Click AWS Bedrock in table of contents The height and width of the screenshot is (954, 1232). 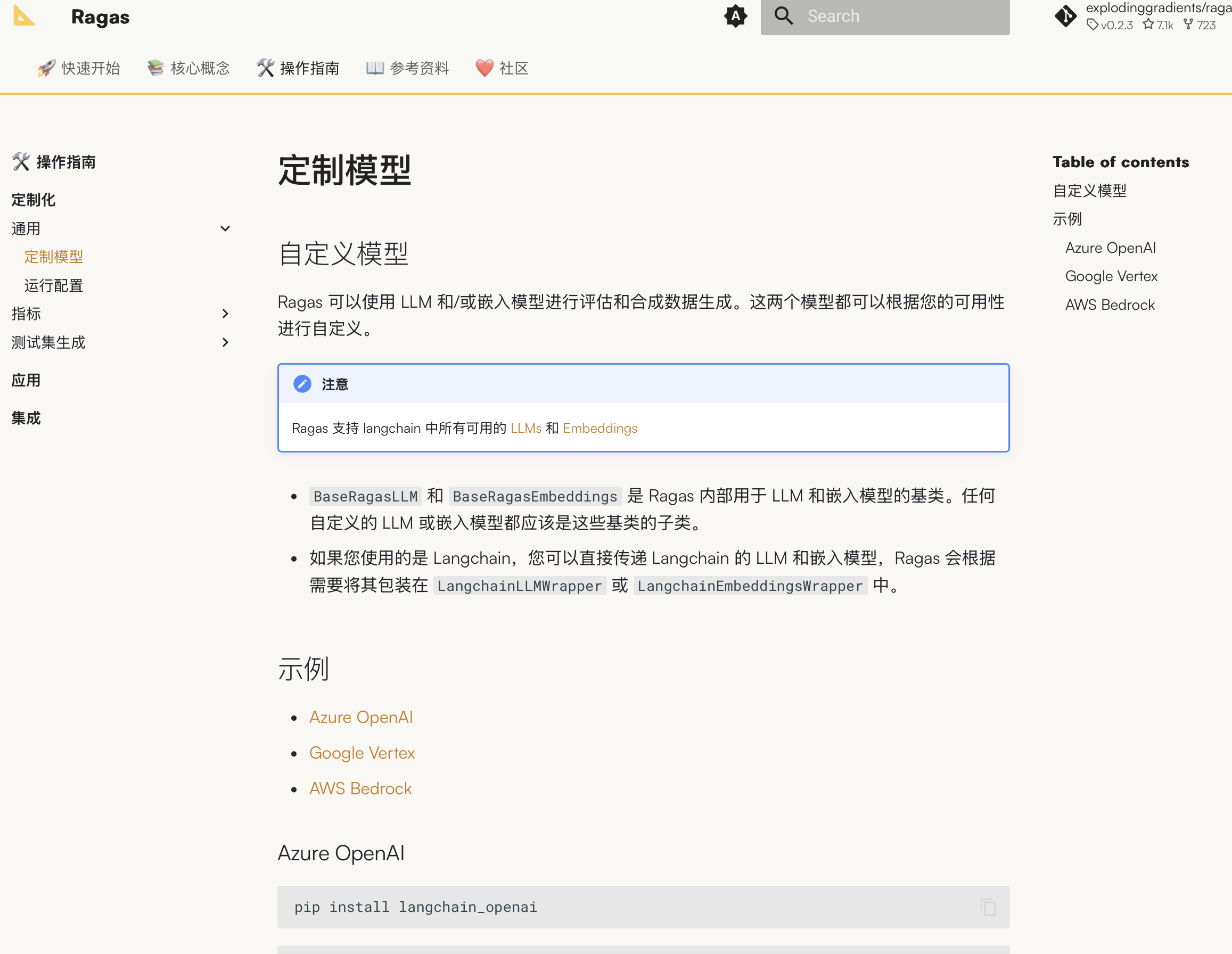pyautogui.click(x=1109, y=305)
